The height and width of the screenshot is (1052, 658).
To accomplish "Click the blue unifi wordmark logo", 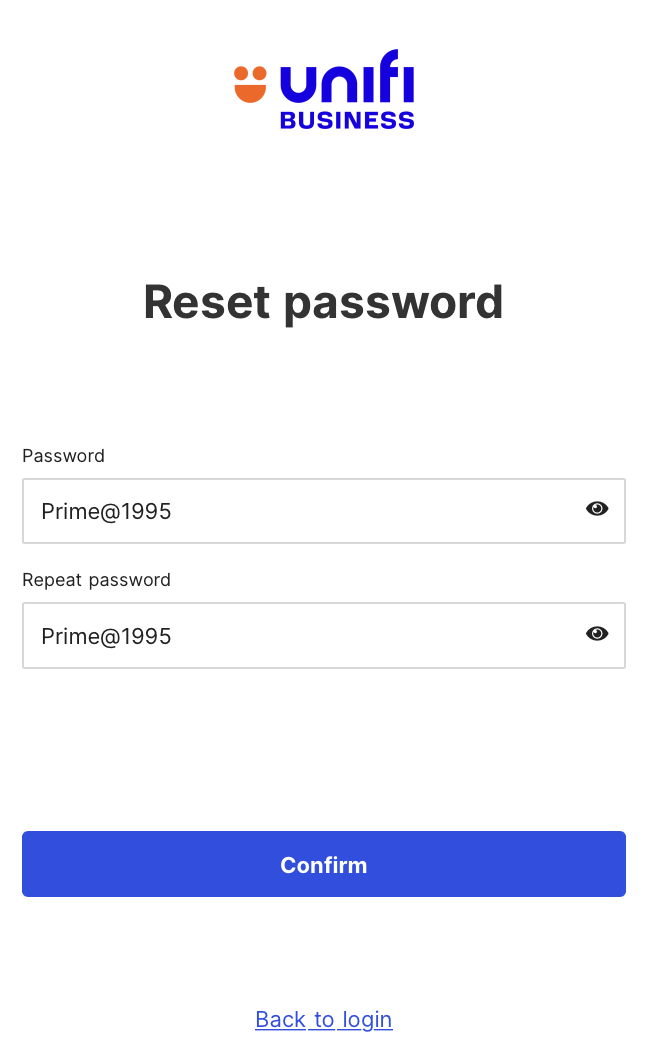I will click(347, 78).
